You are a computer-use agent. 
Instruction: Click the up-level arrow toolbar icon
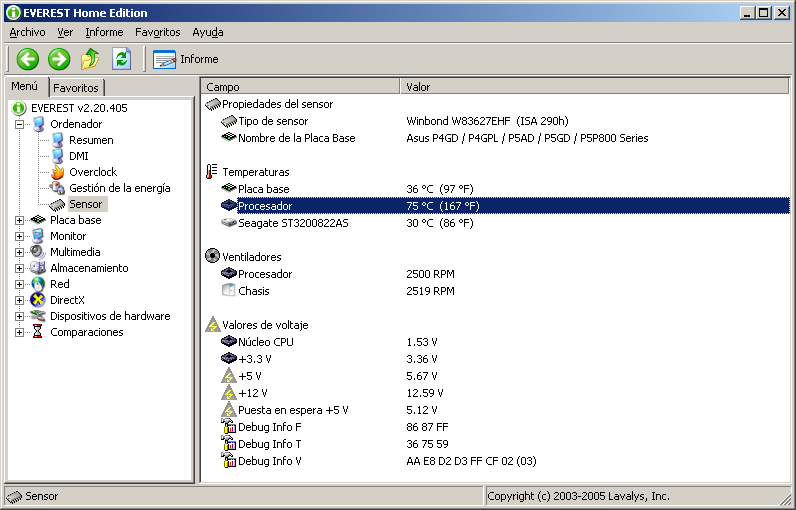(x=90, y=59)
